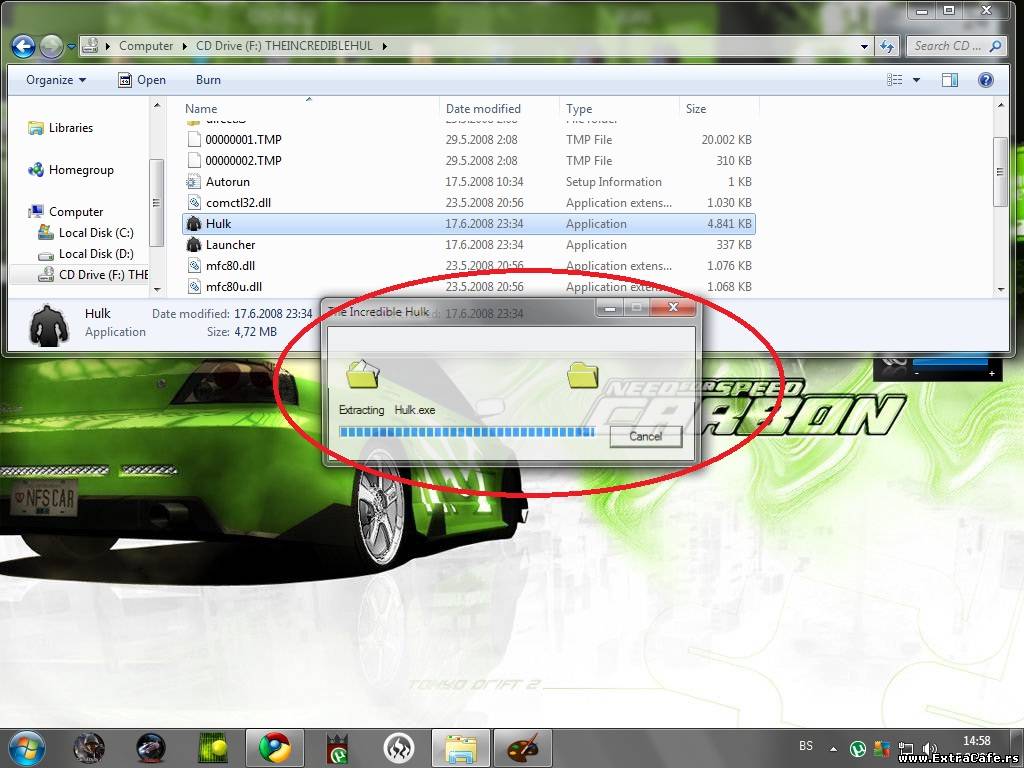
Task: Open the tennis ball game taskbar icon
Action: 213,748
